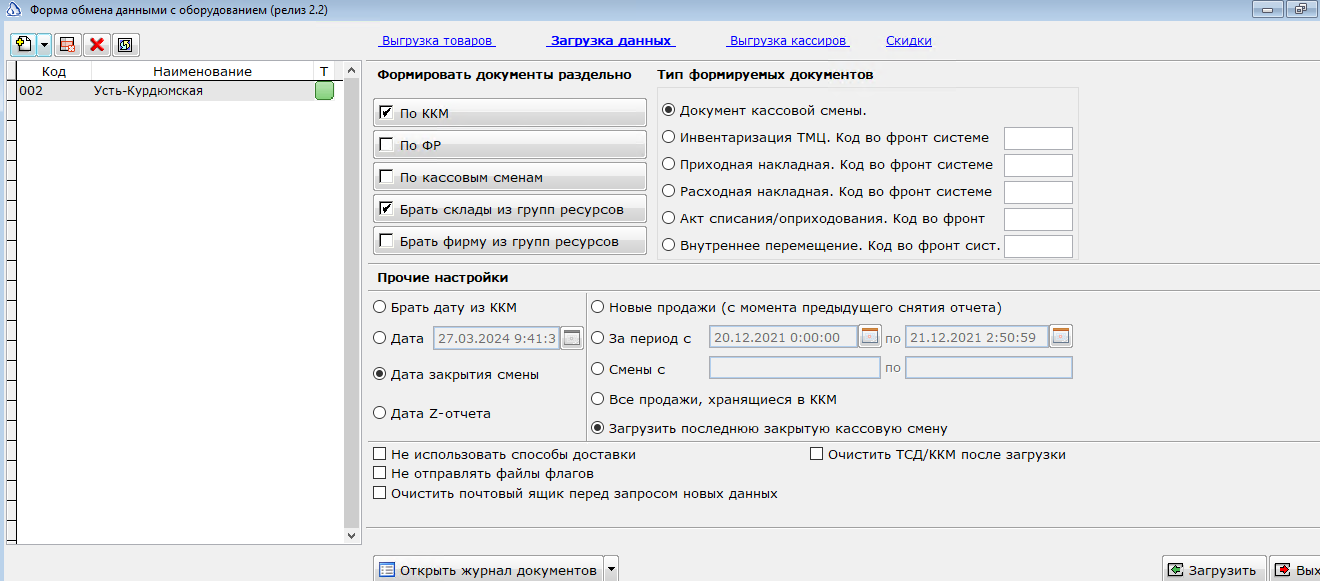This screenshot has height=581, width=1320.
Task: Open calendar for period start 20.12.2021
Action: (x=869, y=336)
